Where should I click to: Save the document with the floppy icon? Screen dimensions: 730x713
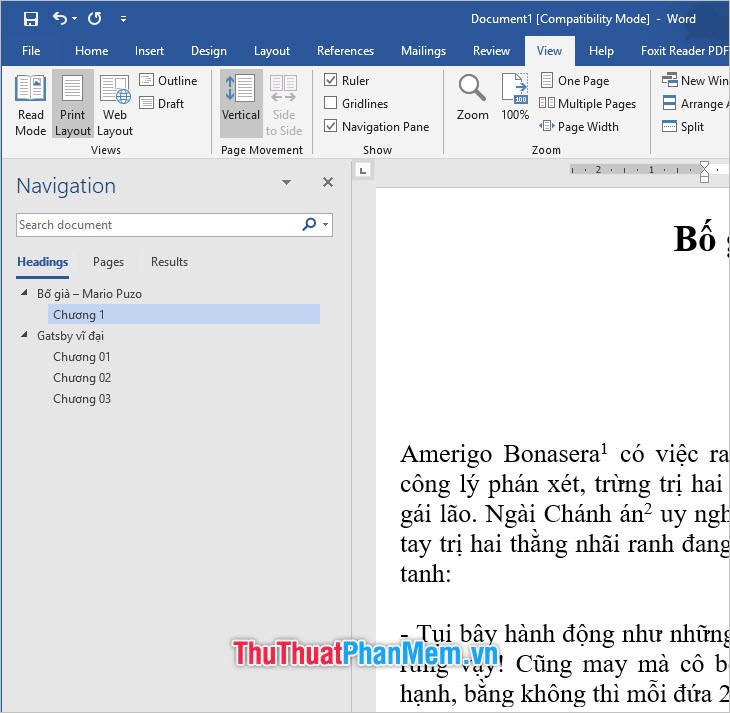(31, 19)
